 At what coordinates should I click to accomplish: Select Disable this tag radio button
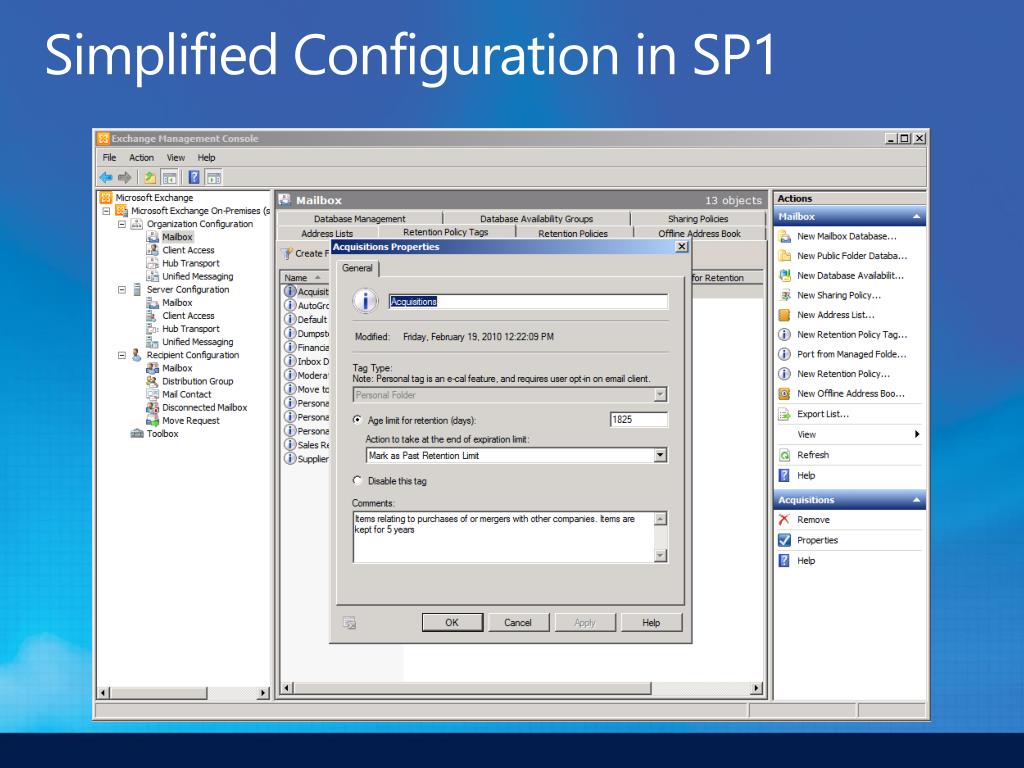click(x=357, y=481)
